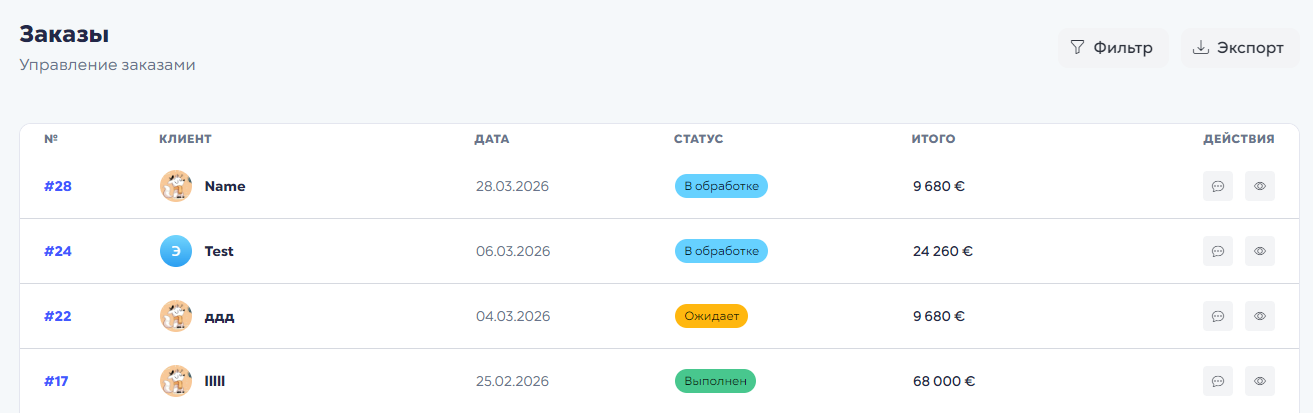1313x413 pixels.
Task: Click eye view icon for order #17
Action: (1259, 381)
